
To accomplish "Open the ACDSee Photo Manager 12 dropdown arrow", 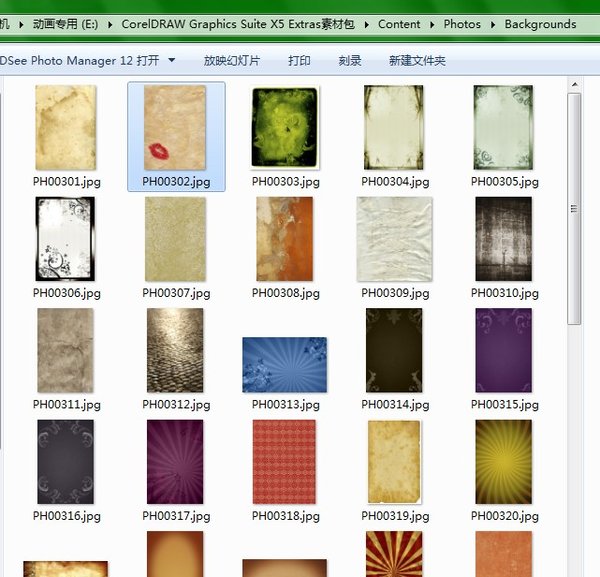I will pyautogui.click(x=172, y=60).
